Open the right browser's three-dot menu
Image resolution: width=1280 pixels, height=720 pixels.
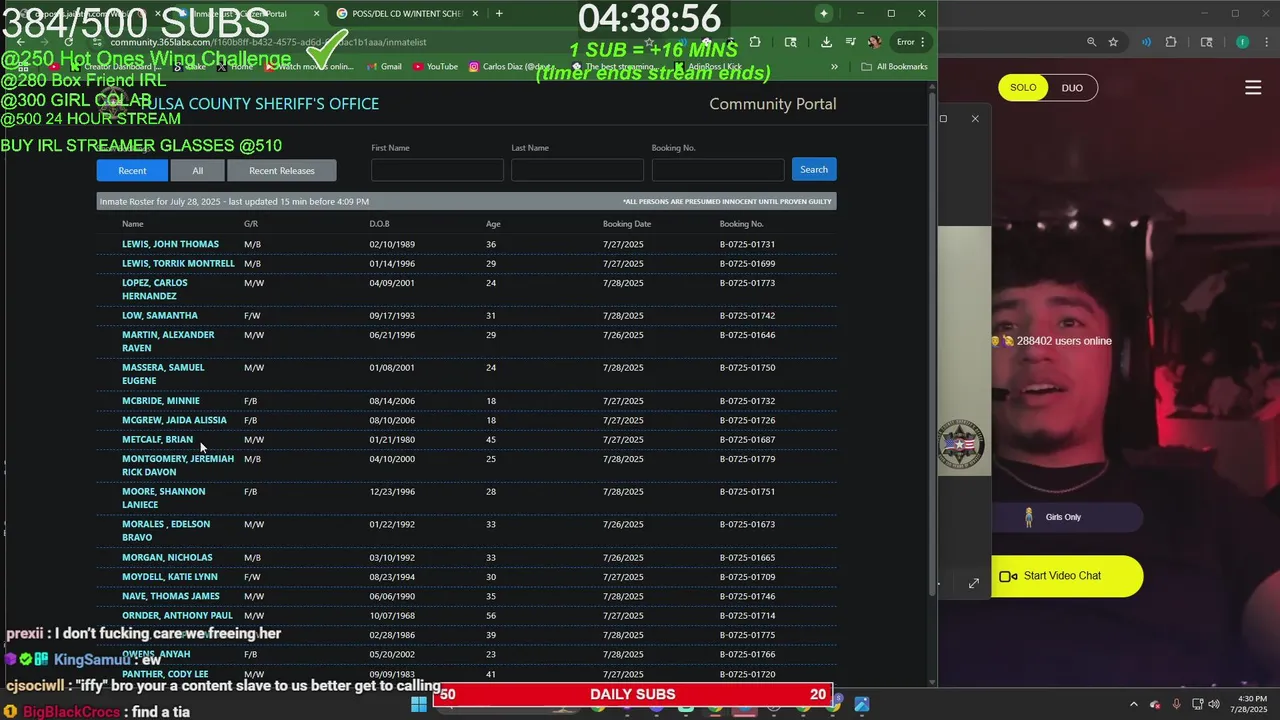(1265, 42)
